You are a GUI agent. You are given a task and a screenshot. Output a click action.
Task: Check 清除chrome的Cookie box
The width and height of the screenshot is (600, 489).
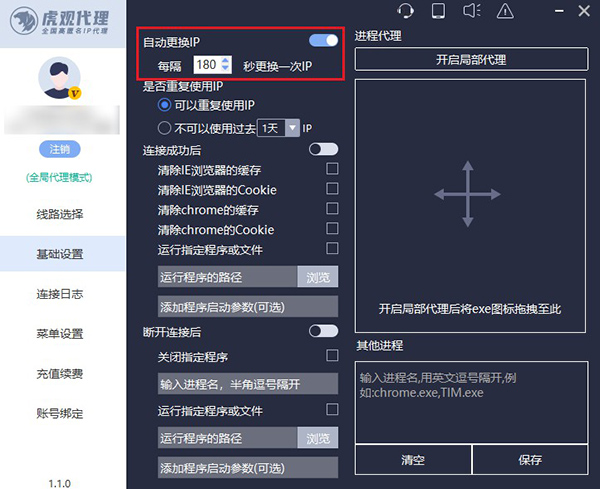[x=332, y=228]
